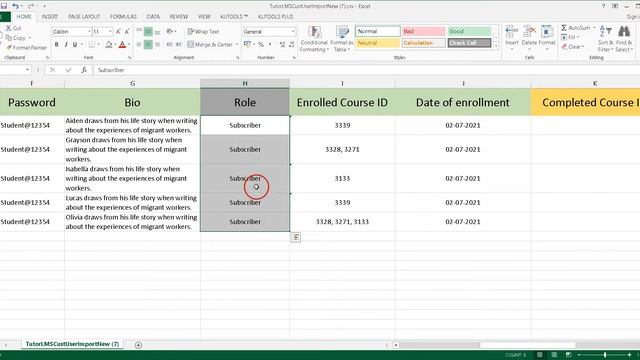
Task: Open the Fill dropdown in Editing group
Action: (571, 37)
